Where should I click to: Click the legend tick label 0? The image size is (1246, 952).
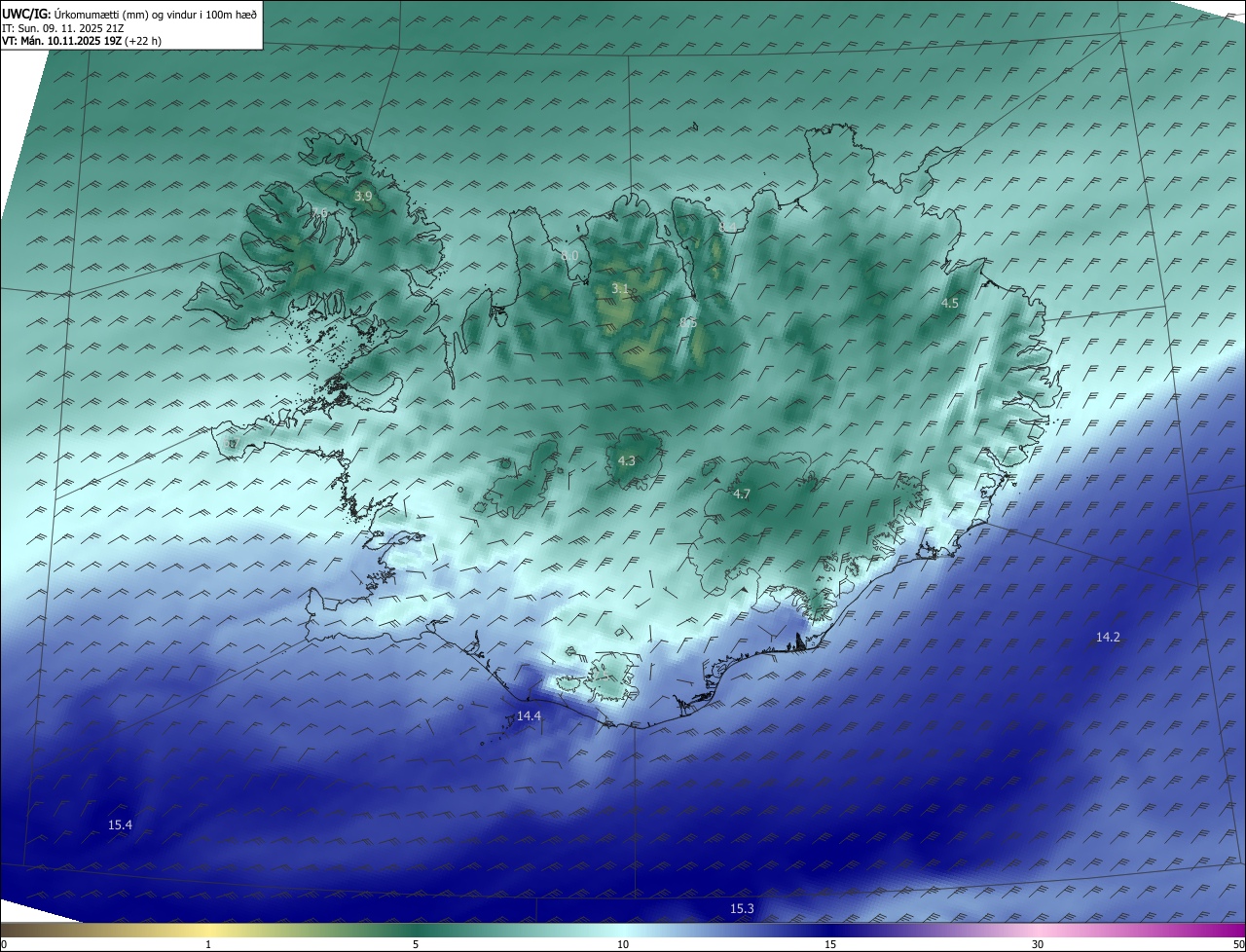(x=3, y=944)
